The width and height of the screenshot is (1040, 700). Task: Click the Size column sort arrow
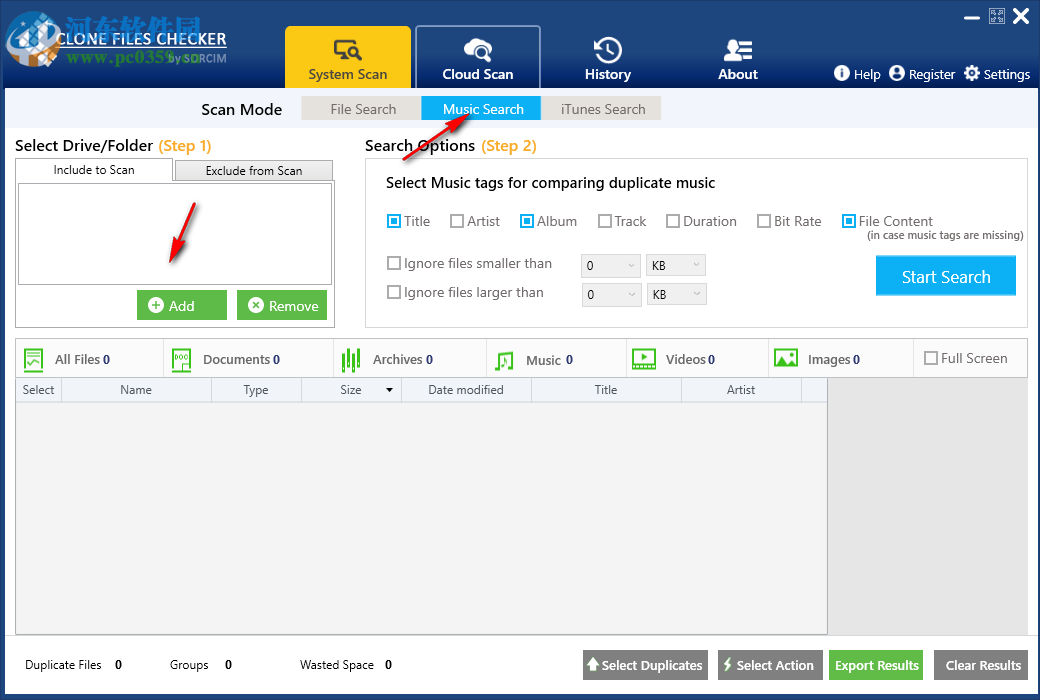point(389,390)
